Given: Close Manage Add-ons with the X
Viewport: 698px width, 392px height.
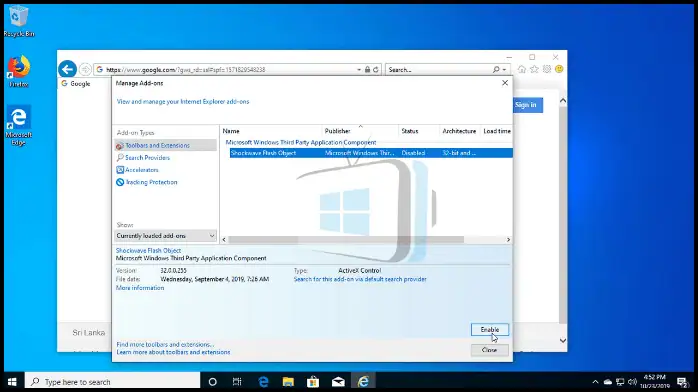Looking at the screenshot, I should coord(505,83).
